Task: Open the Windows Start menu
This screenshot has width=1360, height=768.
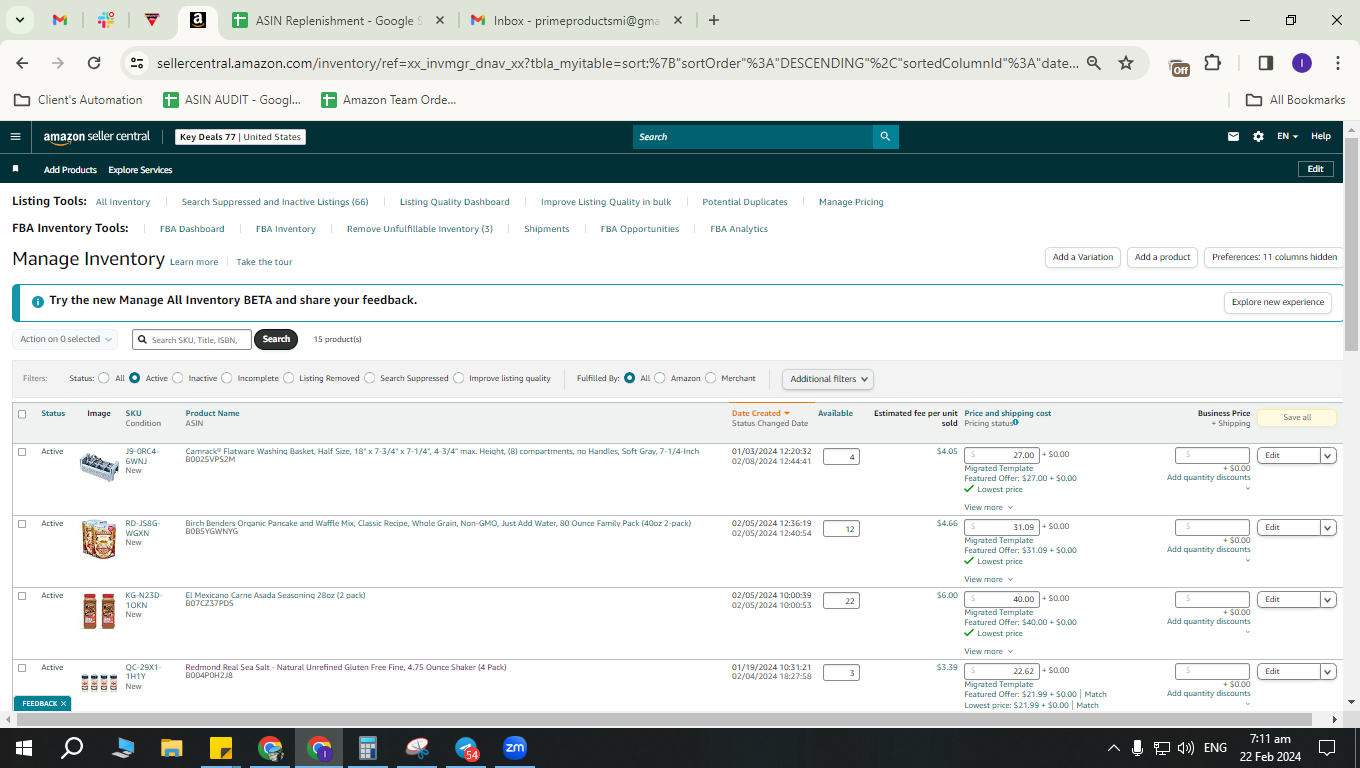Action: tap(24, 748)
